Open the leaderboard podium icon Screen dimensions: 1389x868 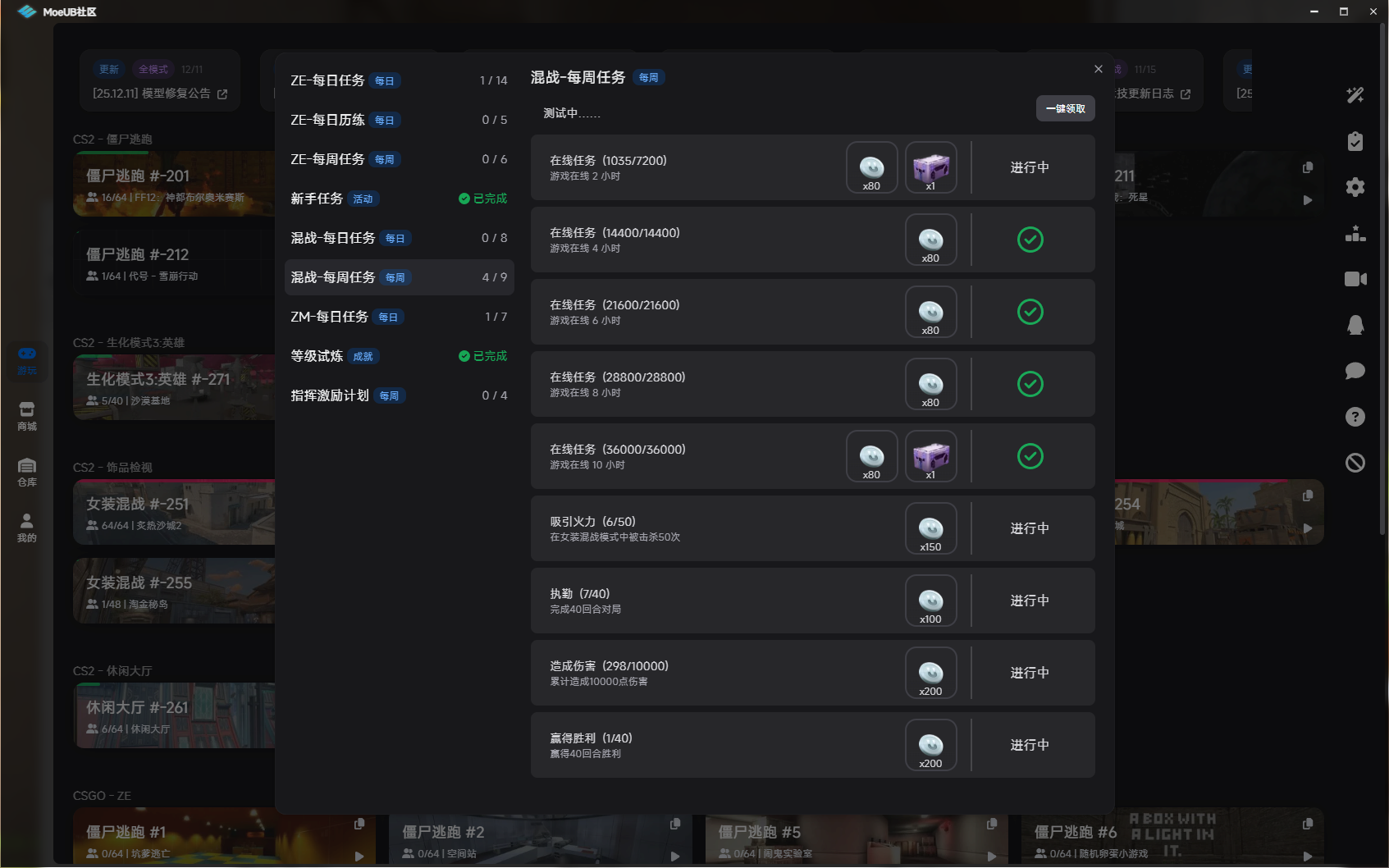coord(1355,233)
